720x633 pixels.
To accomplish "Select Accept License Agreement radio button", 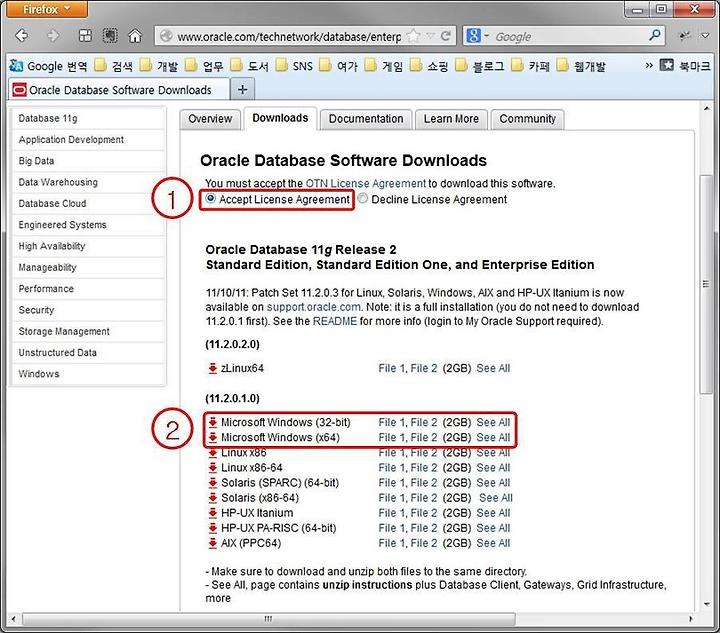I will click(210, 198).
